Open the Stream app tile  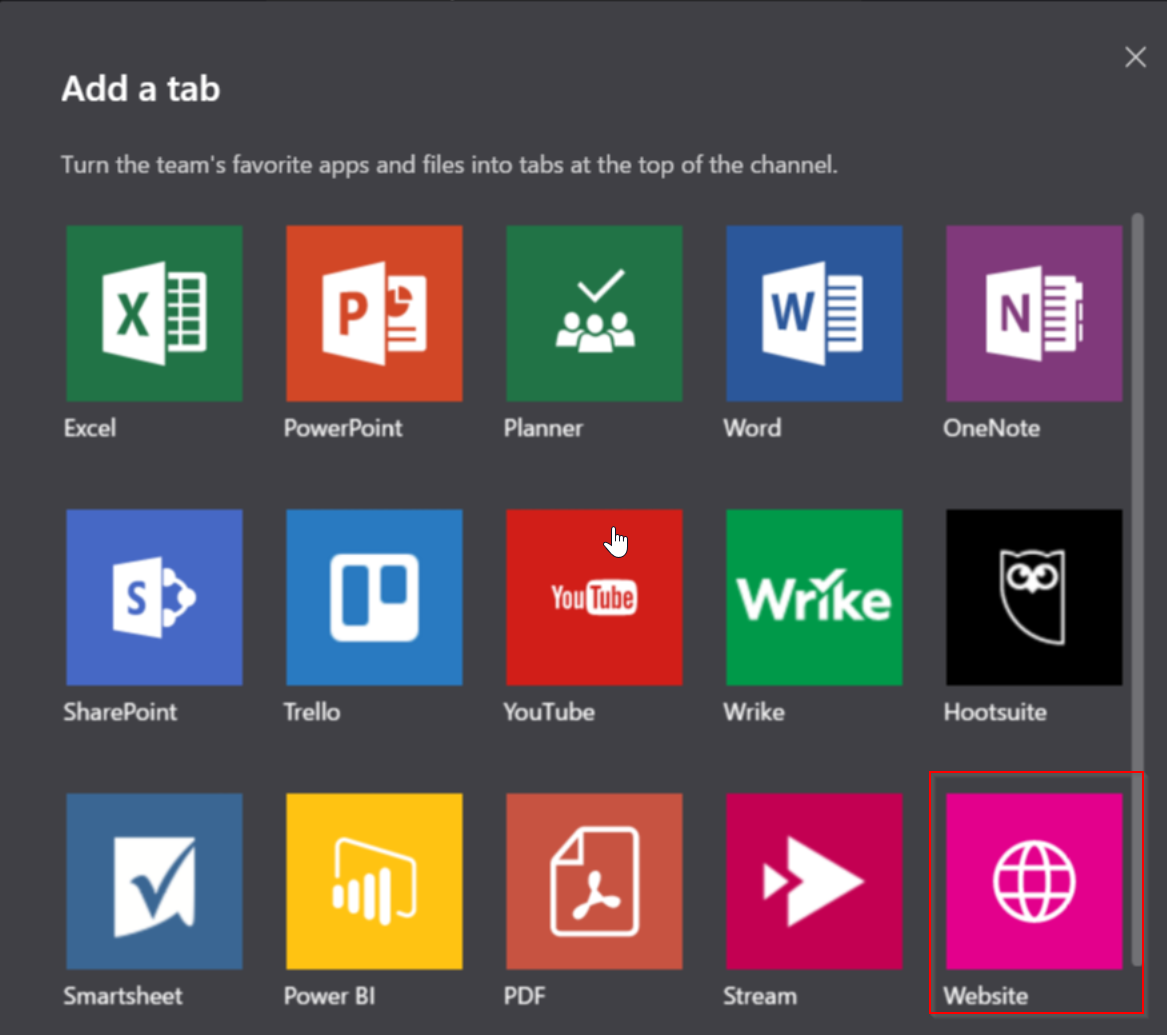pyautogui.click(x=814, y=881)
